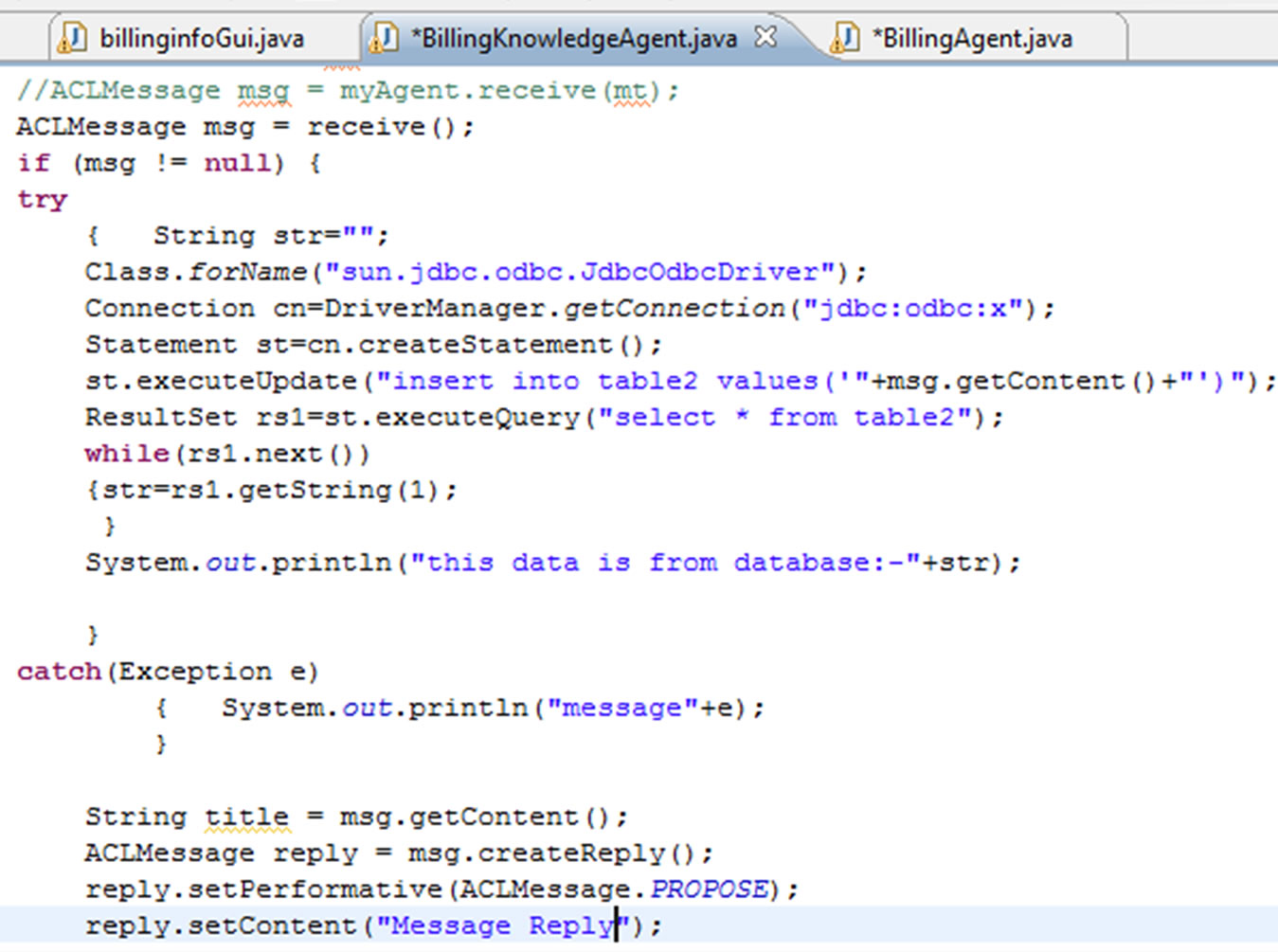Click the forName method call
This screenshot has height=952, width=1278.
[247, 273]
